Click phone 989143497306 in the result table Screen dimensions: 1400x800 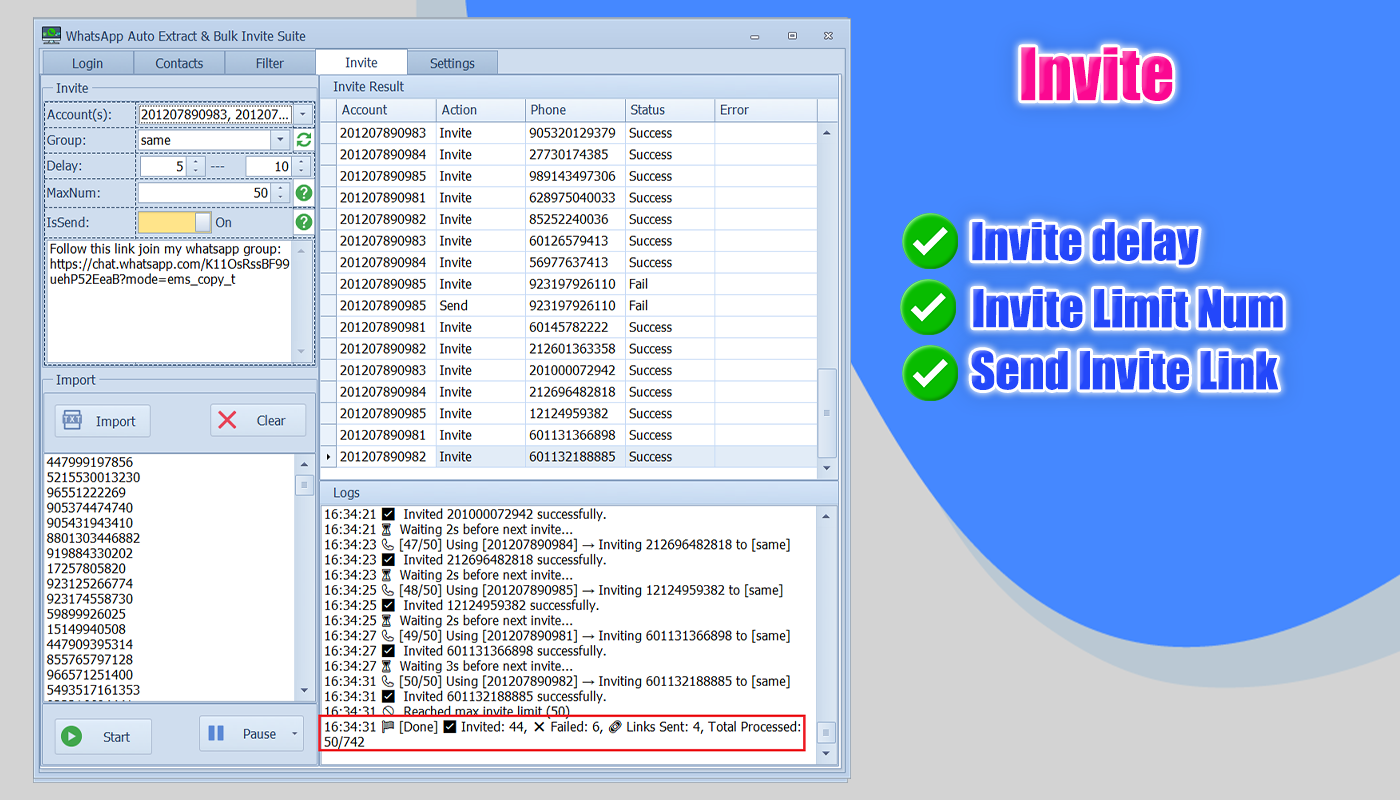[576, 177]
